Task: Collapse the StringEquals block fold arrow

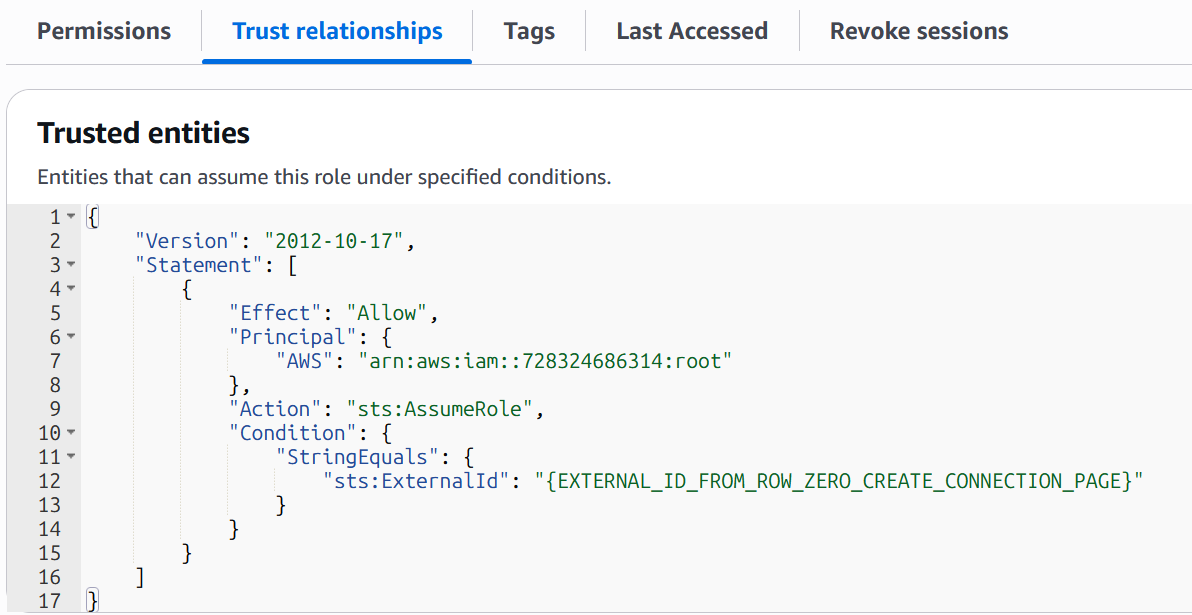Action: point(71,457)
